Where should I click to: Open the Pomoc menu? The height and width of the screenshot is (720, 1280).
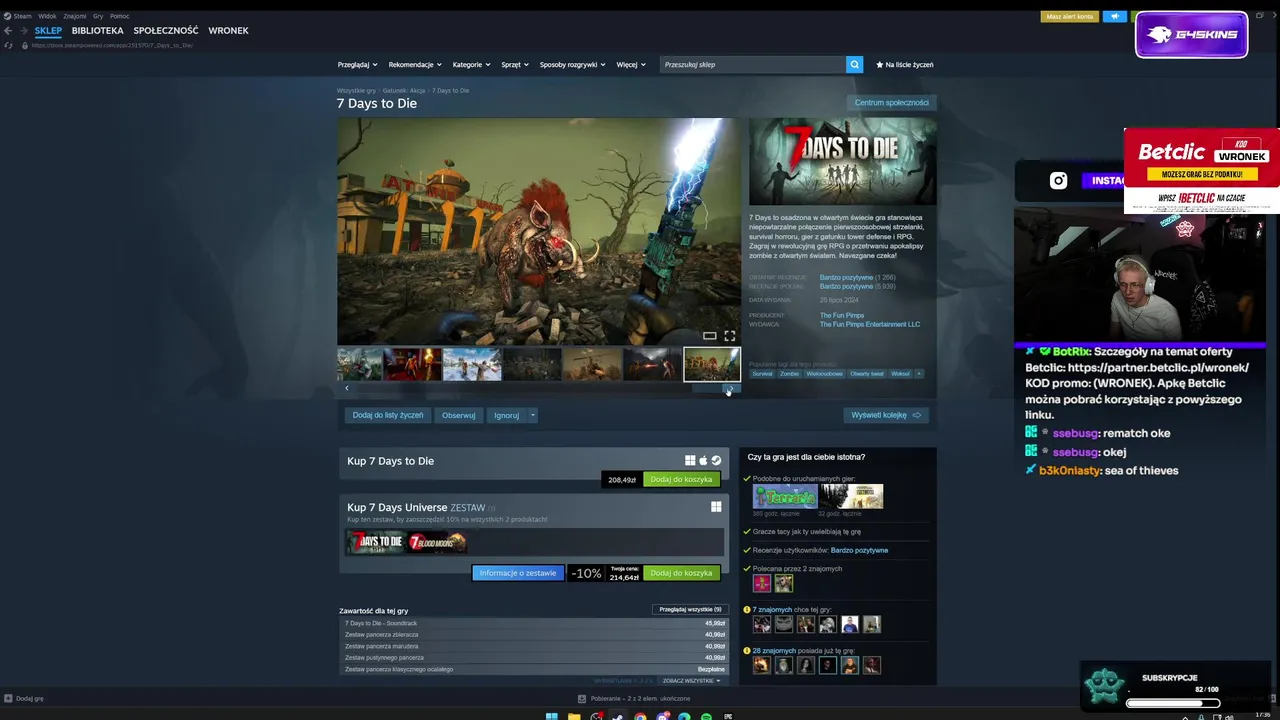pos(120,16)
